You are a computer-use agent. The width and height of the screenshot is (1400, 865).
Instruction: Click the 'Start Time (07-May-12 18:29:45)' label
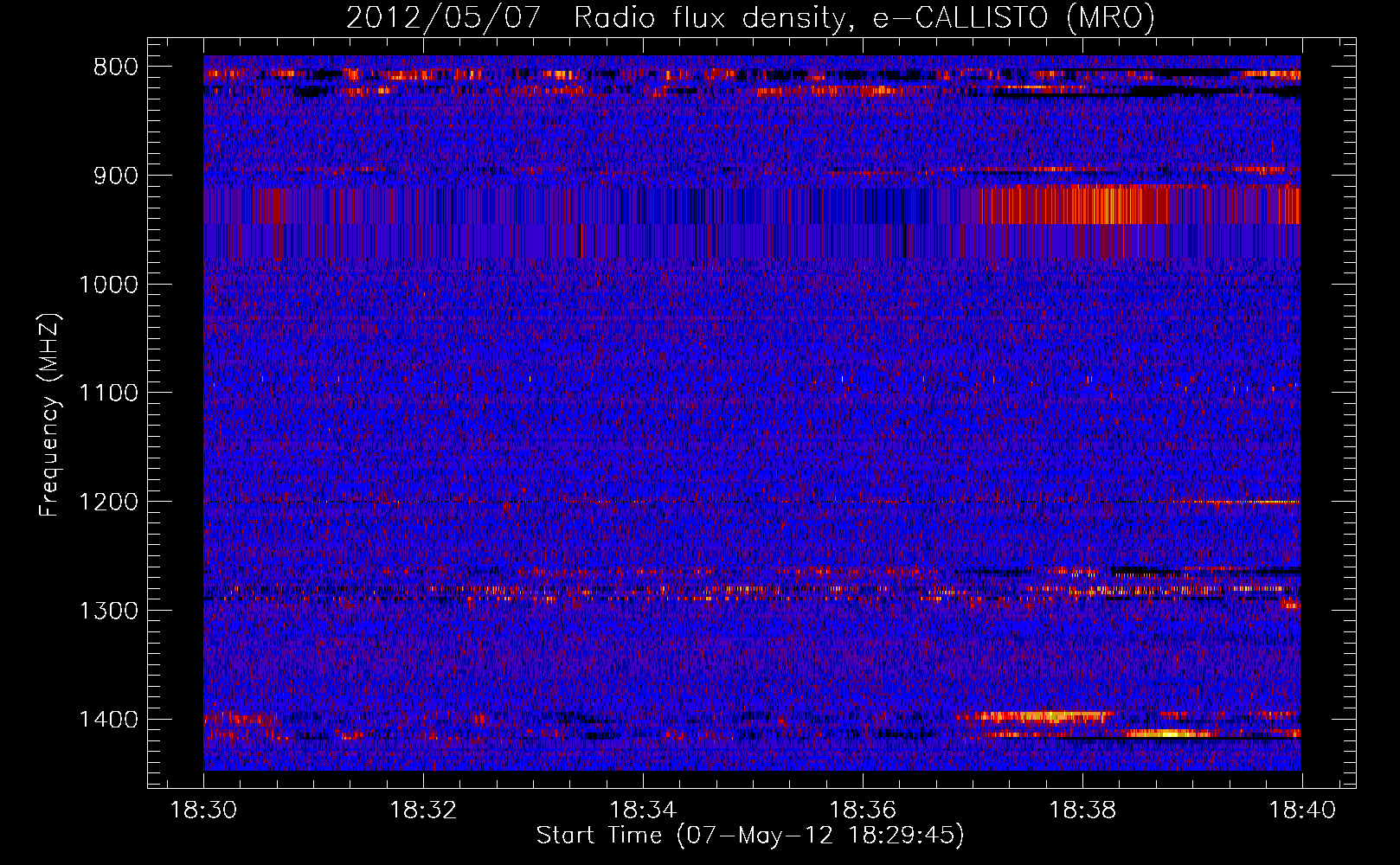point(750,836)
